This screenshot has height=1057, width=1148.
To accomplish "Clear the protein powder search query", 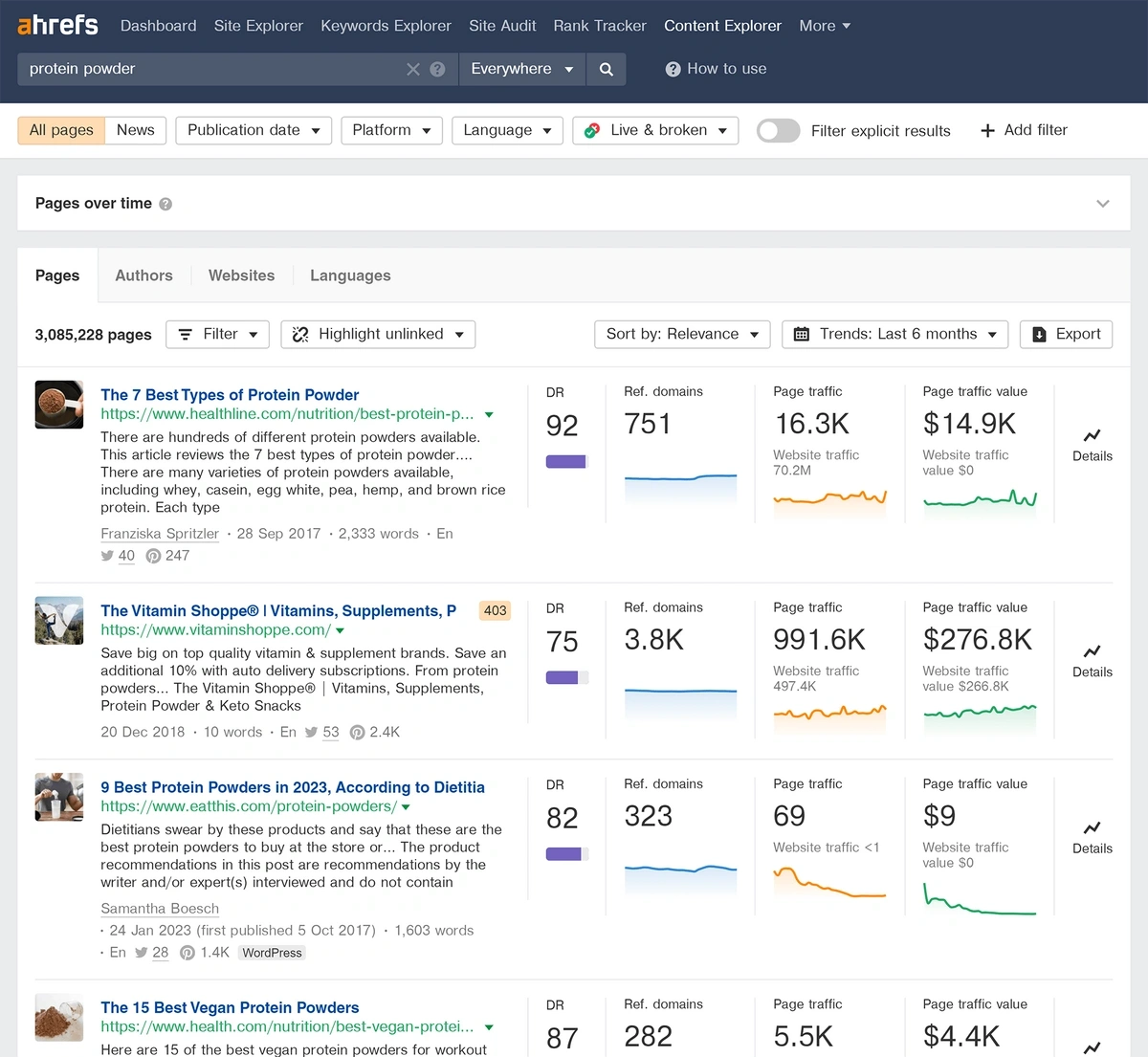I will point(413,69).
